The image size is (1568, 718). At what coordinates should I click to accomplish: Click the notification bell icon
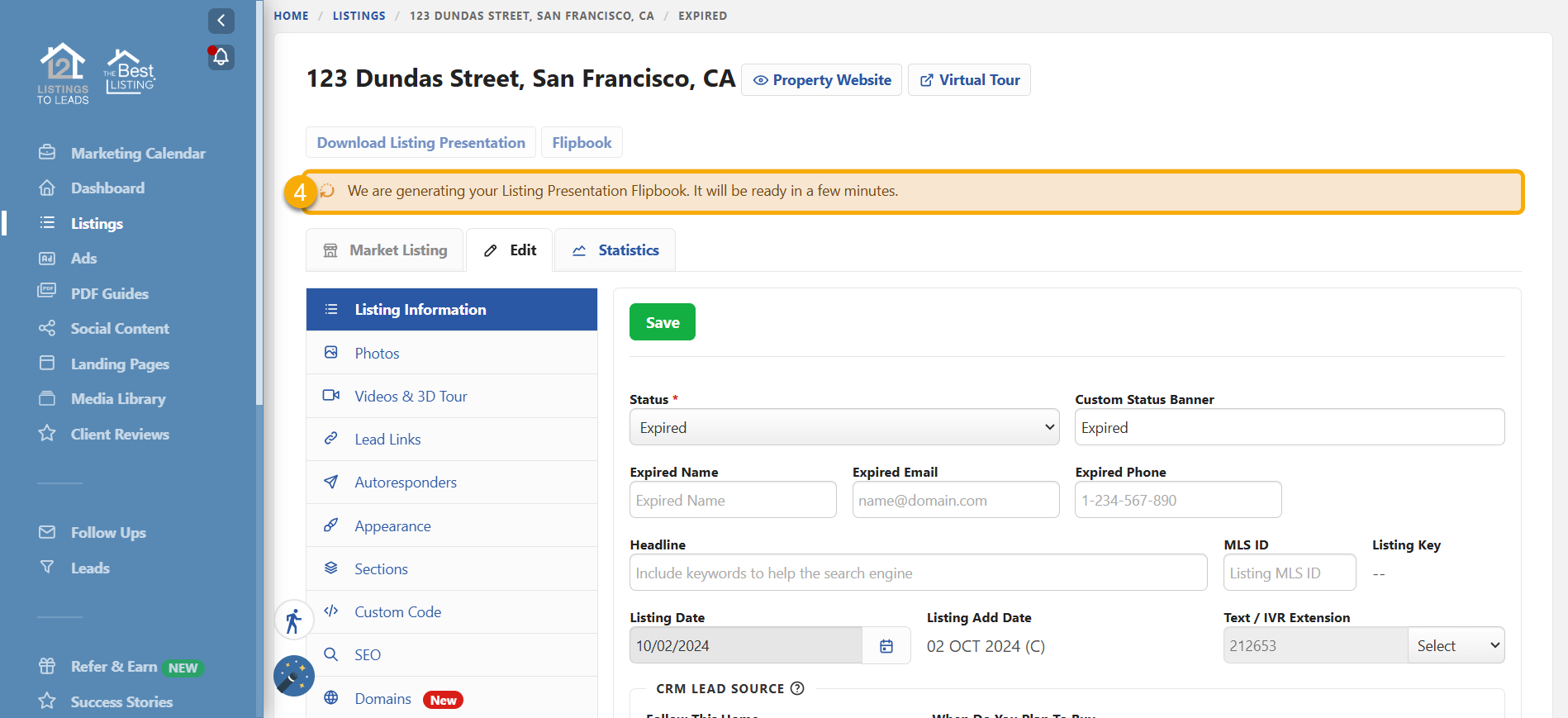221,57
